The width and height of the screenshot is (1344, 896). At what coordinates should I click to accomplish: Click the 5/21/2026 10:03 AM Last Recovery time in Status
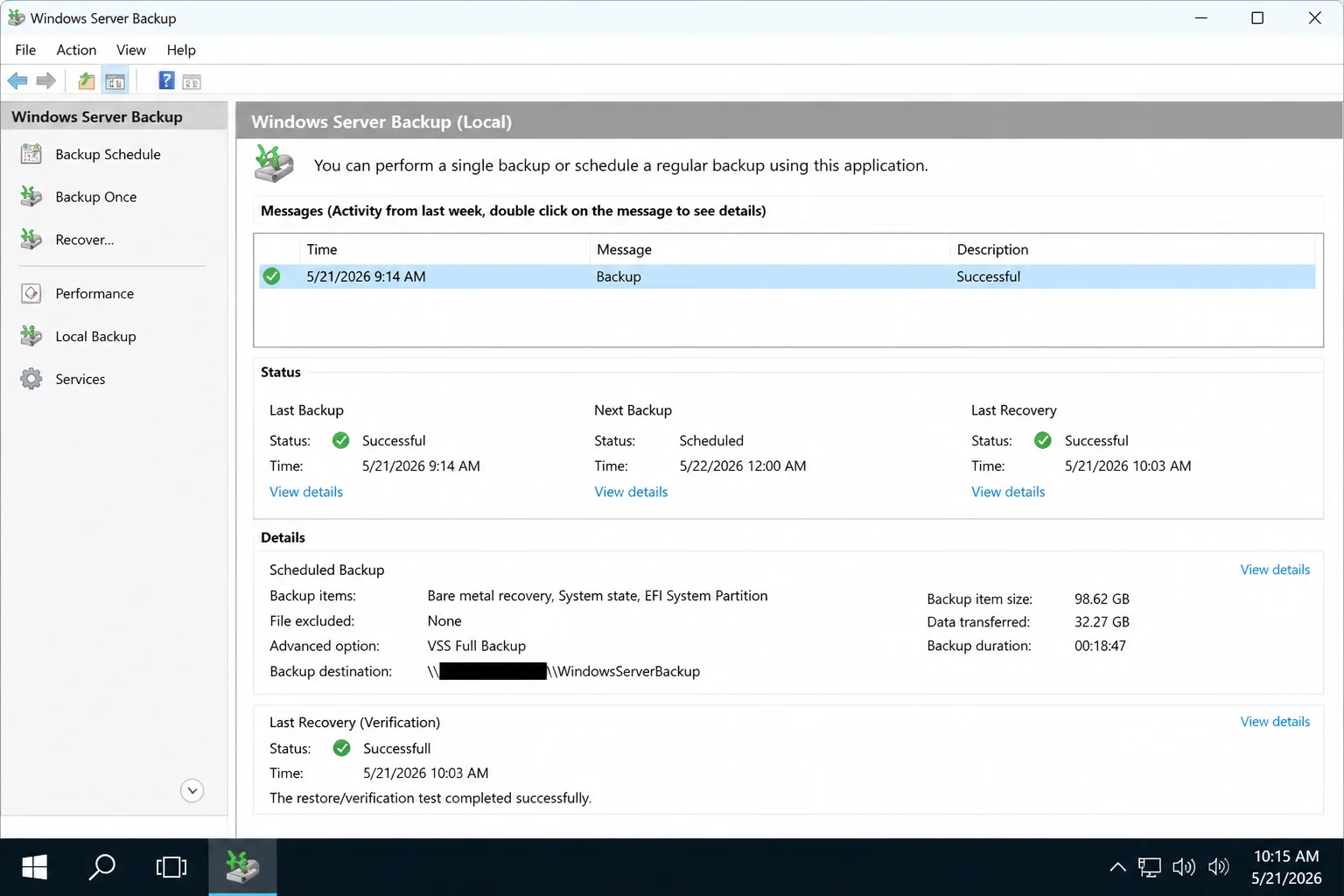(1128, 466)
